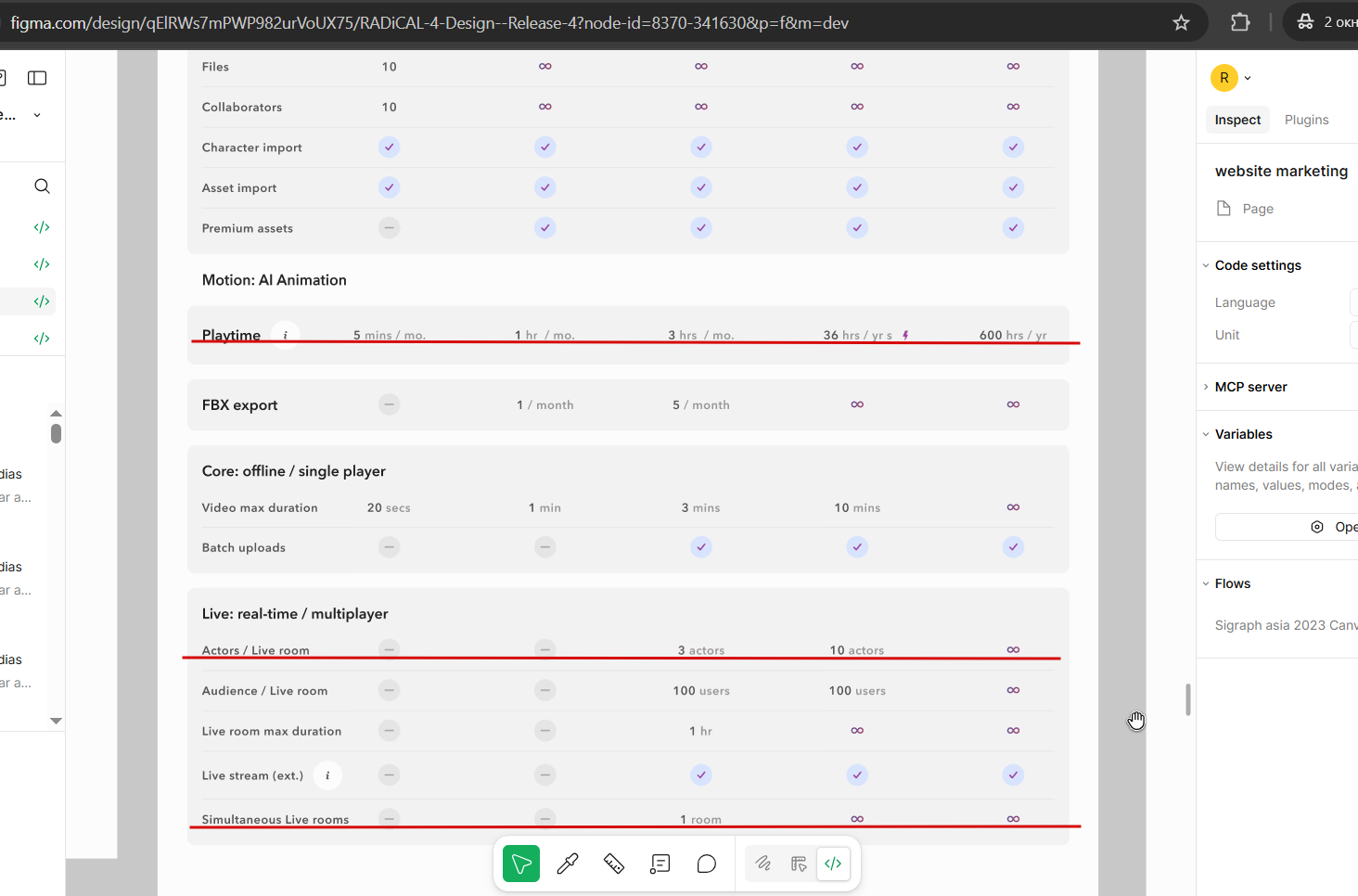Select the "10 actors" value
The width and height of the screenshot is (1358, 896).
click(857, 650)
